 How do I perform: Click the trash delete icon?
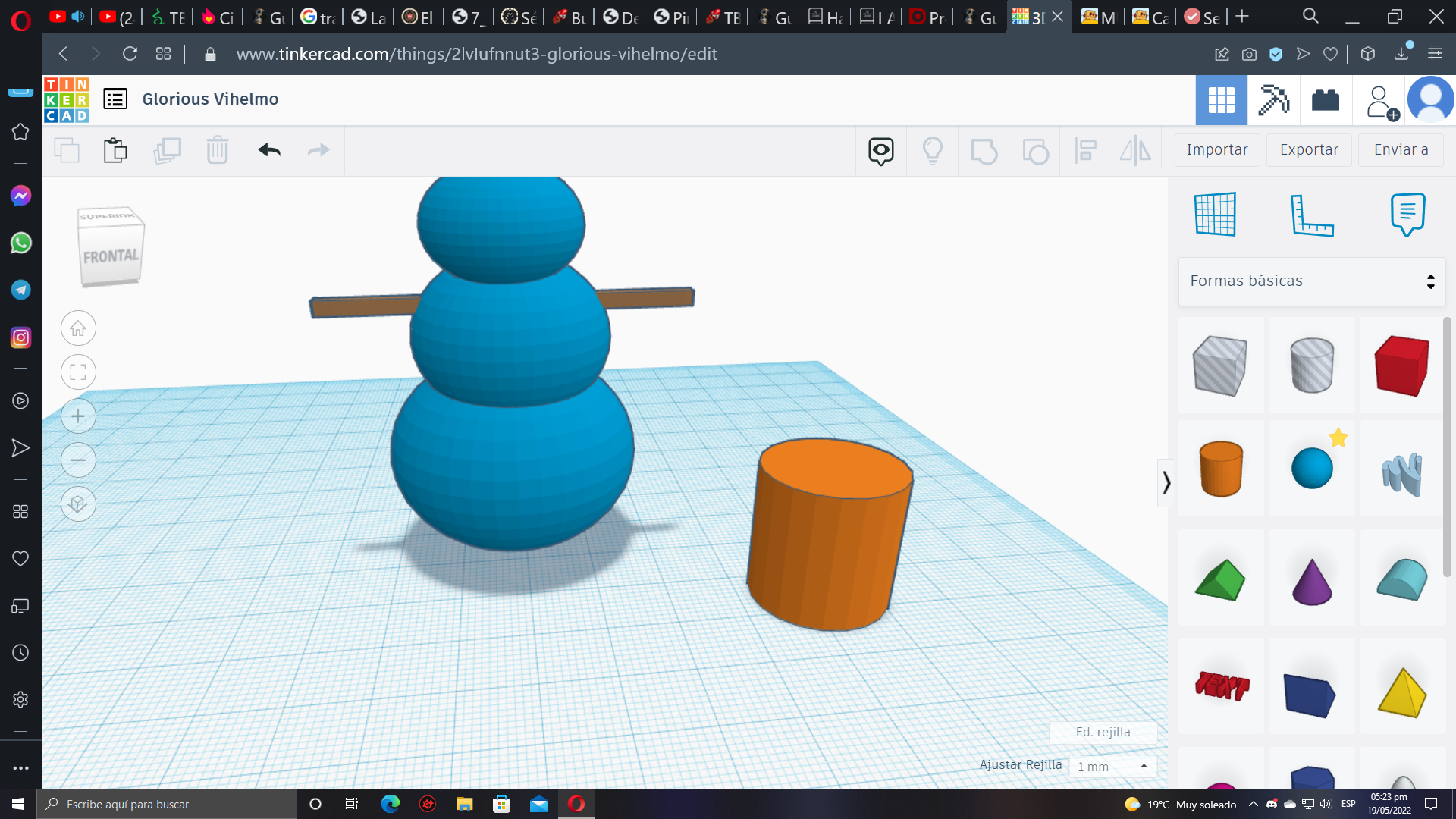tap(217, 150)
